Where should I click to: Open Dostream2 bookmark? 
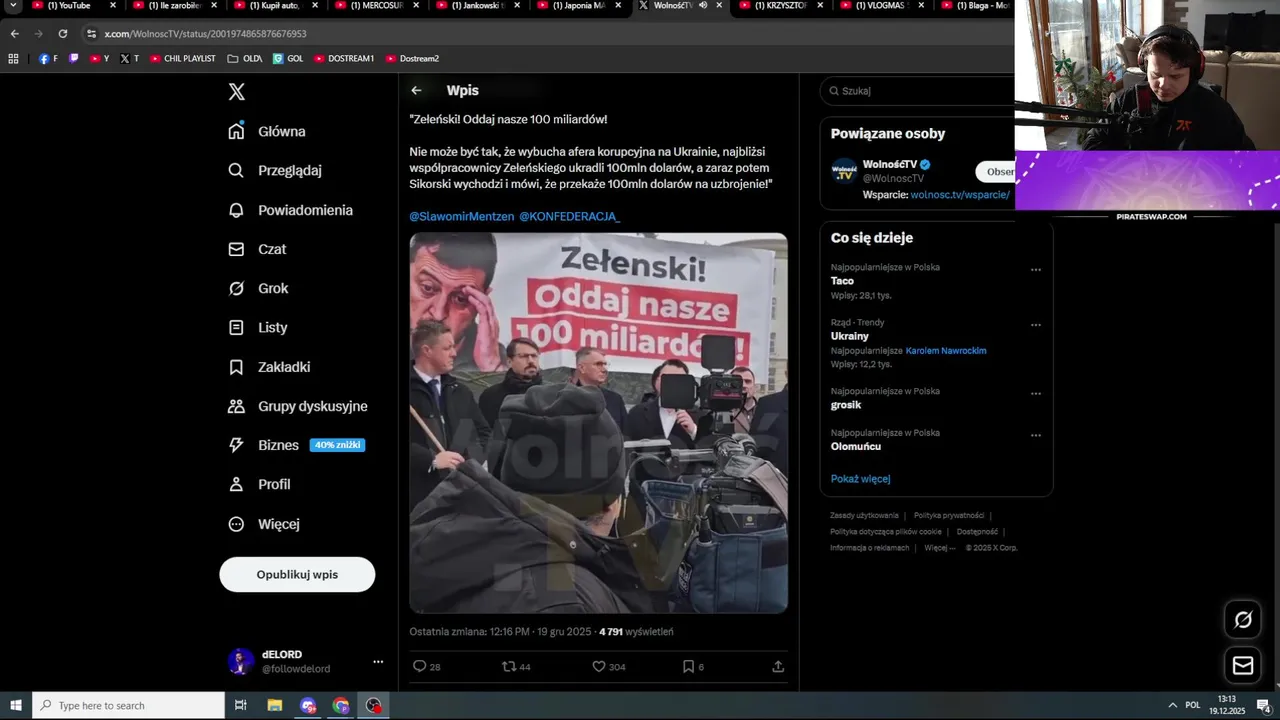pyautogui.click(x=412, y=59)
